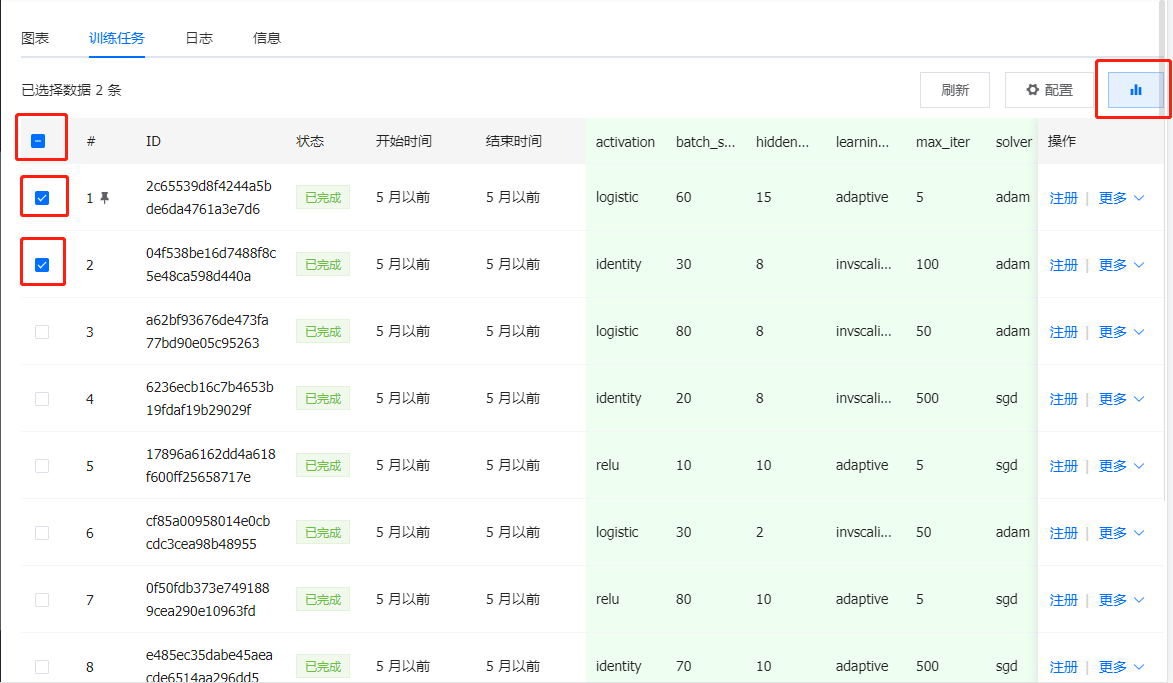Click the pin icon next to row 1
Image resolution: width=1173 pixels, height=683 pixels.
(x=105, y=197)
